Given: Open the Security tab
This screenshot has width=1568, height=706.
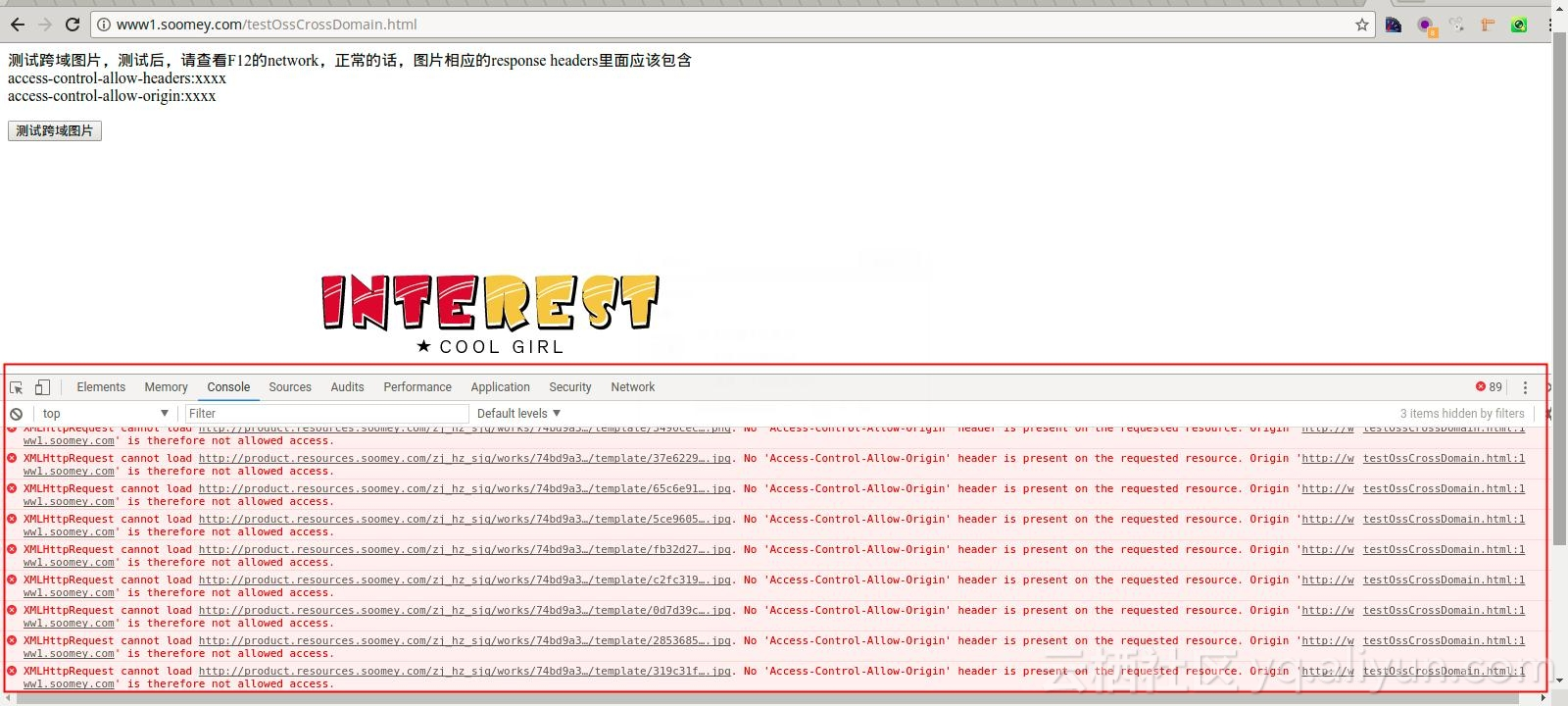Looking at the screenshot, I should [570, 387].
